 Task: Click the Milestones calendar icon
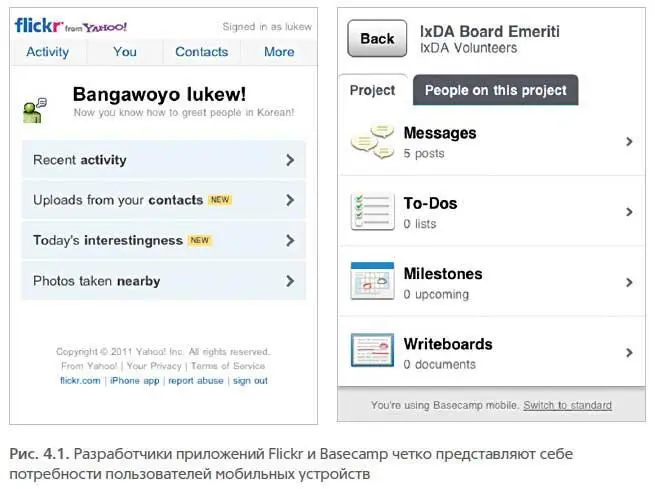(372, 282)
